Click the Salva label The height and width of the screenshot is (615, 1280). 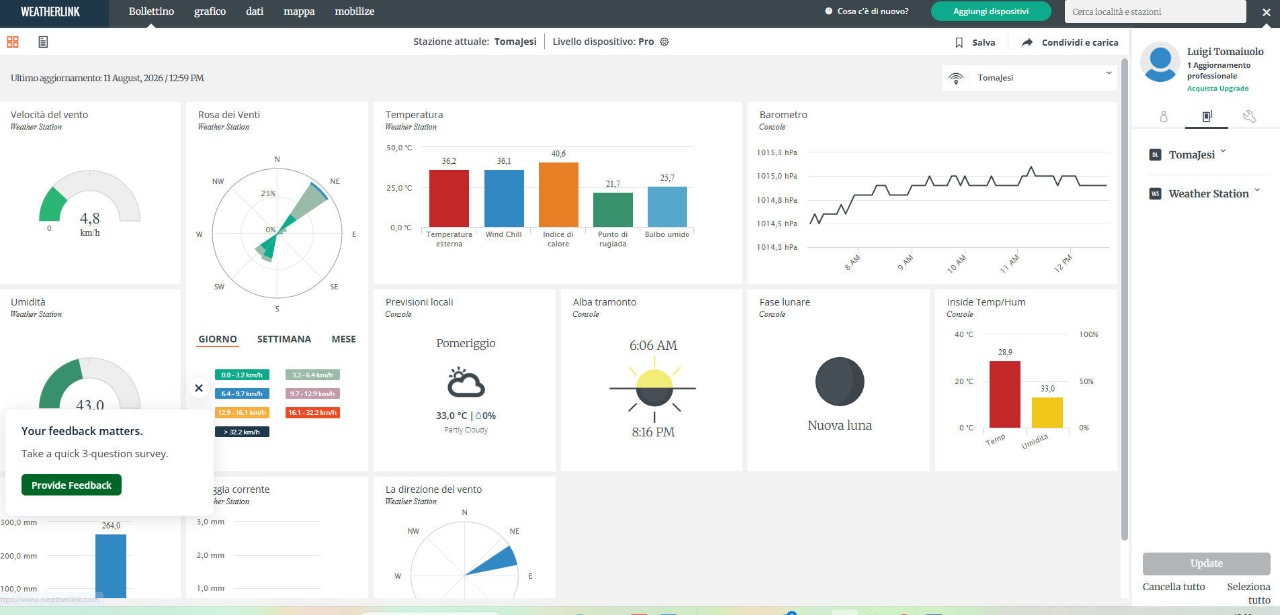click(984, 43)
